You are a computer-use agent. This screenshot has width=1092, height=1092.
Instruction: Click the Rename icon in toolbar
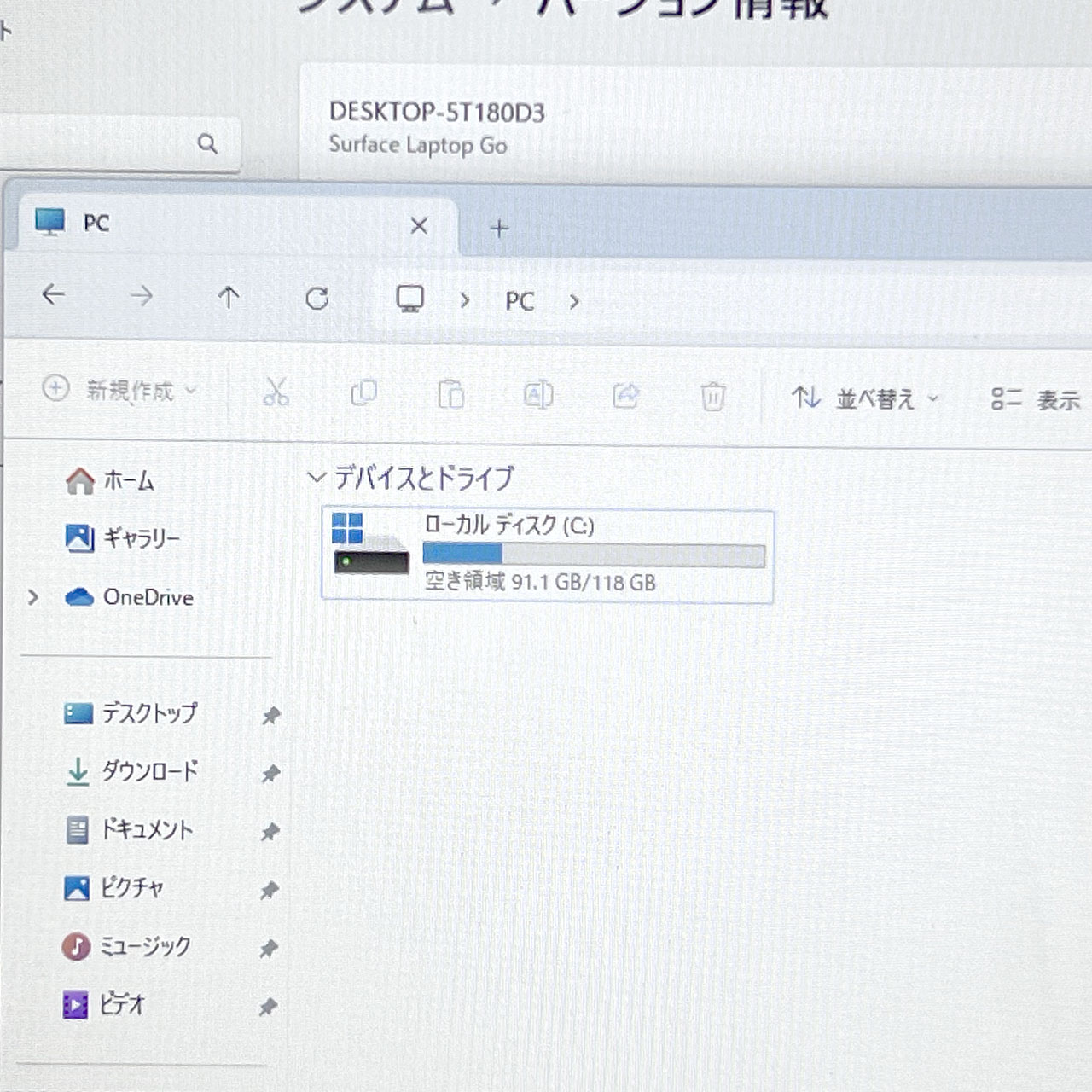coord(538,395)
